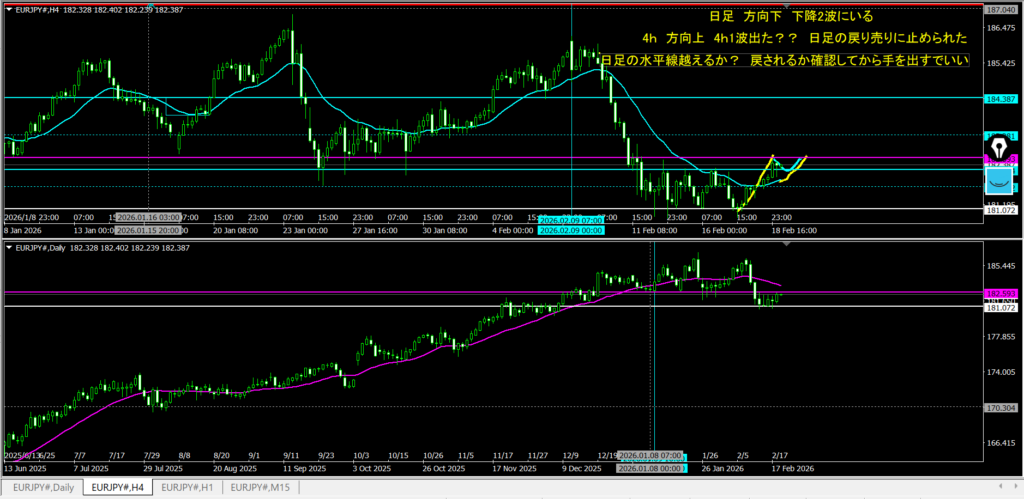Click the blue smiley face icon
1024x499 pixels.
(x=1000, y=181)
